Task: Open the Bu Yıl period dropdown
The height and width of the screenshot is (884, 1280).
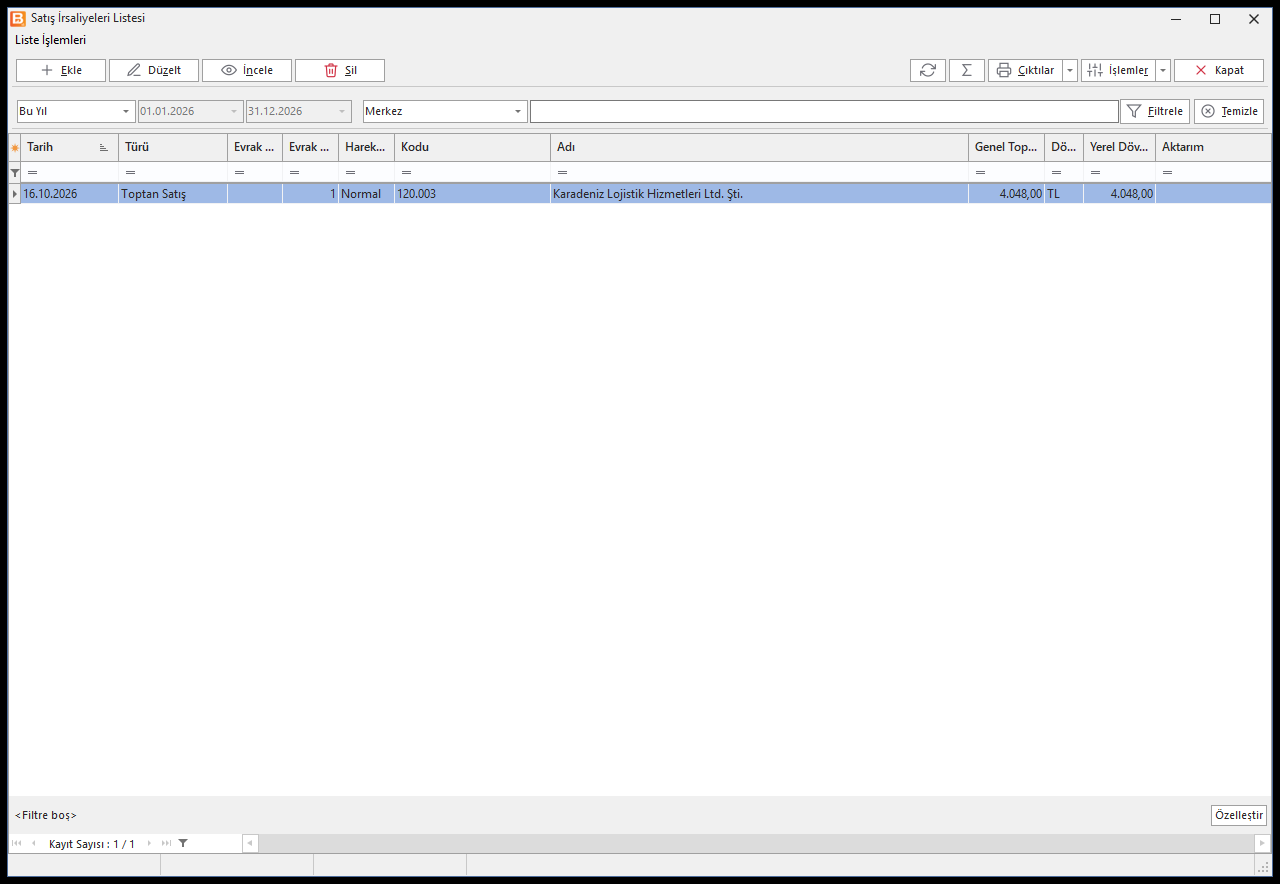Action: tap(76, 111)
